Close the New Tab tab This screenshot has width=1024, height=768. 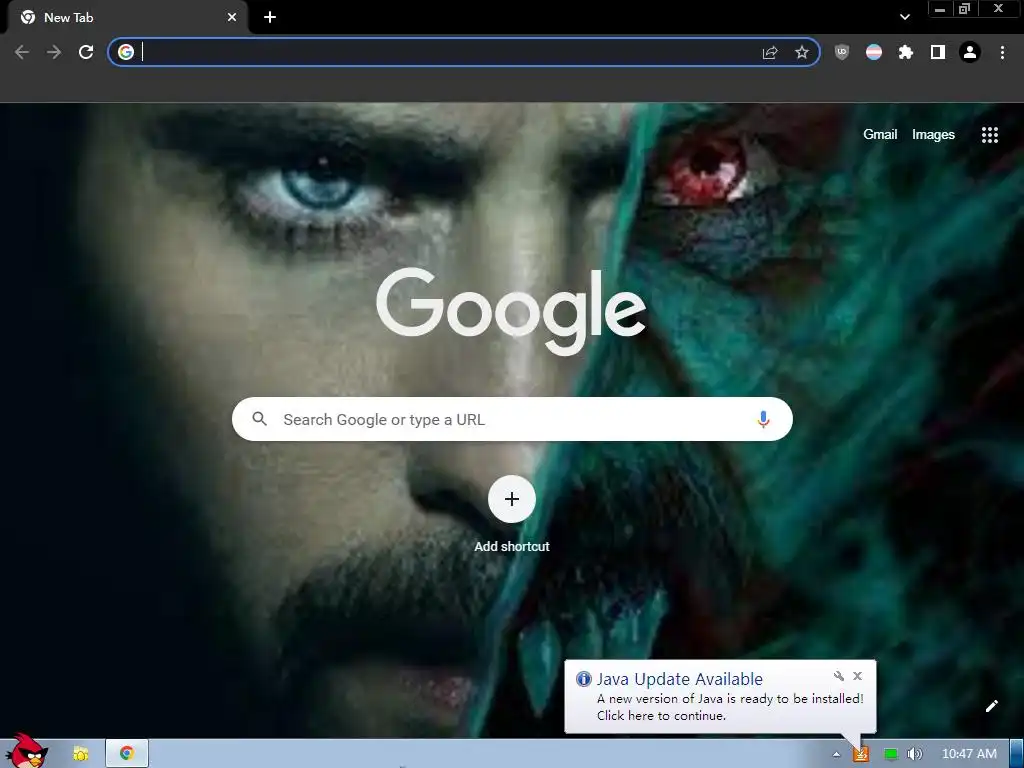232,18
